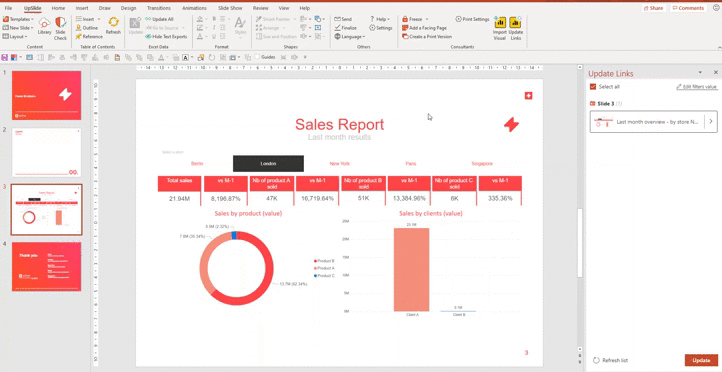722x372 pixels.
Task: Click Hide Text Exports
Action: coord(166,36)
